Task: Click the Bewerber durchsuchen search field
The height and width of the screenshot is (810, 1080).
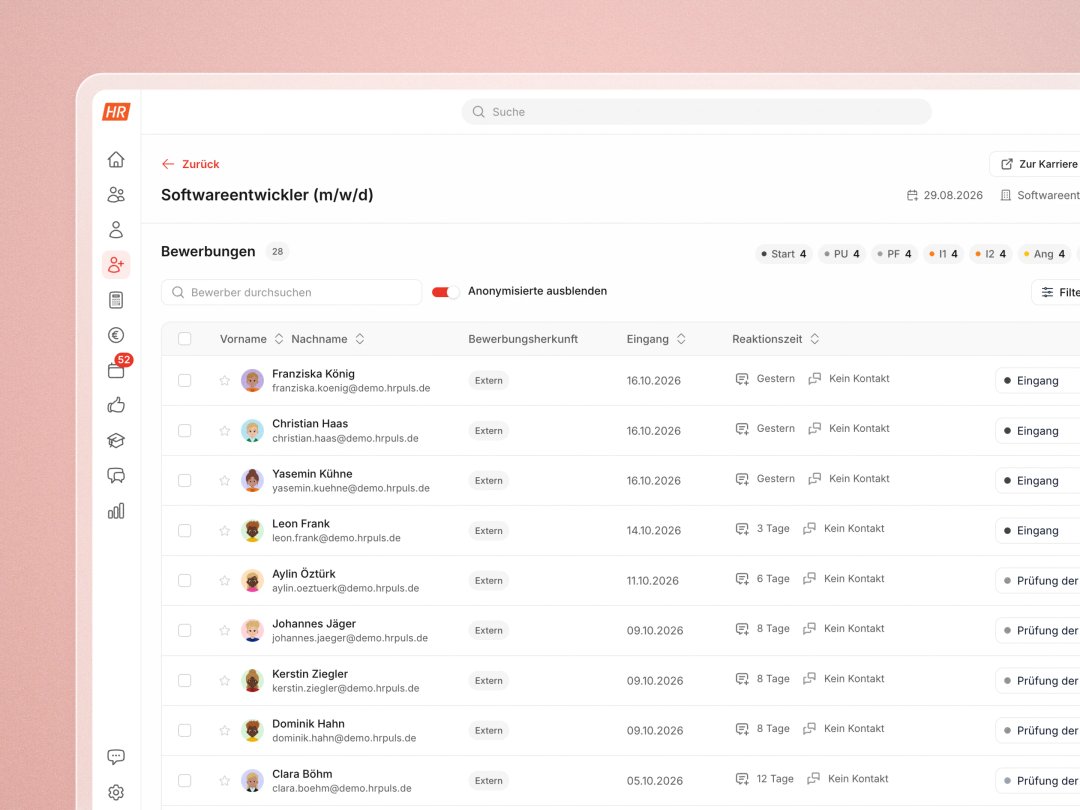Action: (x=291, y=292)
